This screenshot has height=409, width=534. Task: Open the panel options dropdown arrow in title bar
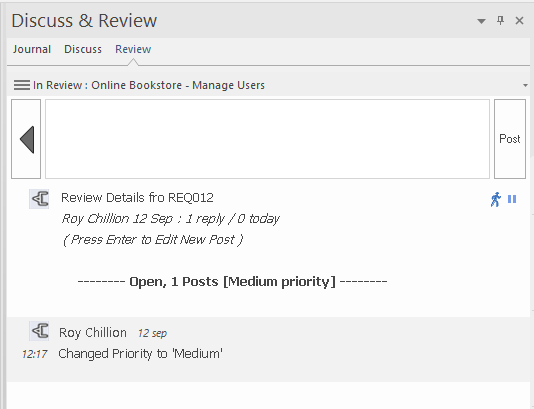481,21
